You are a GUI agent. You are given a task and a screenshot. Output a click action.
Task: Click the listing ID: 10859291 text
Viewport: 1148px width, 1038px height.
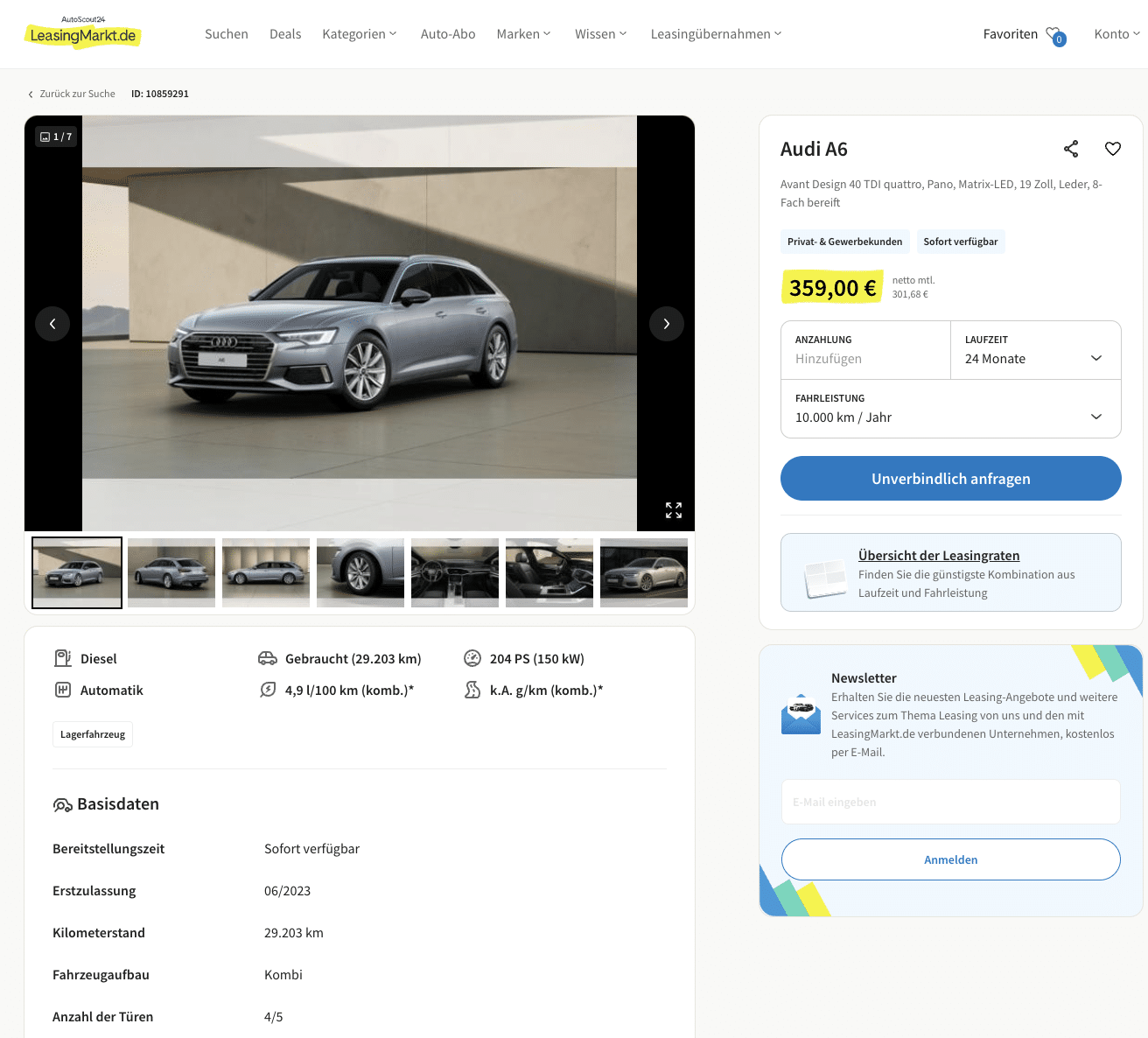point(160,94)
